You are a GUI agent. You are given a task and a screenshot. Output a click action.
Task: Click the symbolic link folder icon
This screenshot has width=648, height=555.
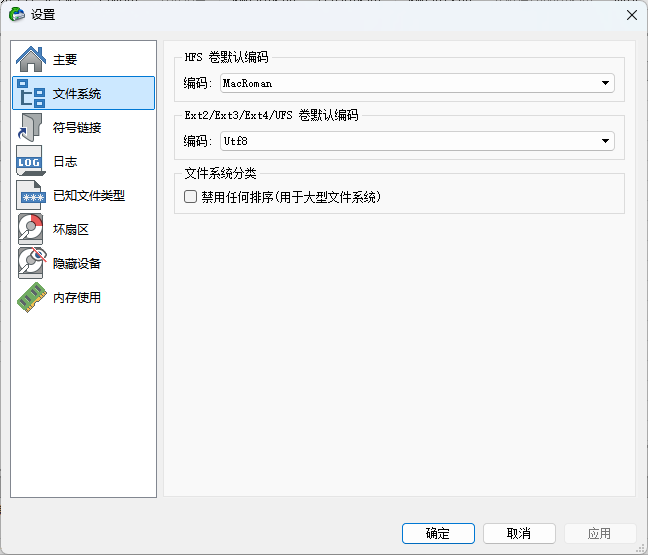pos(31,127)
